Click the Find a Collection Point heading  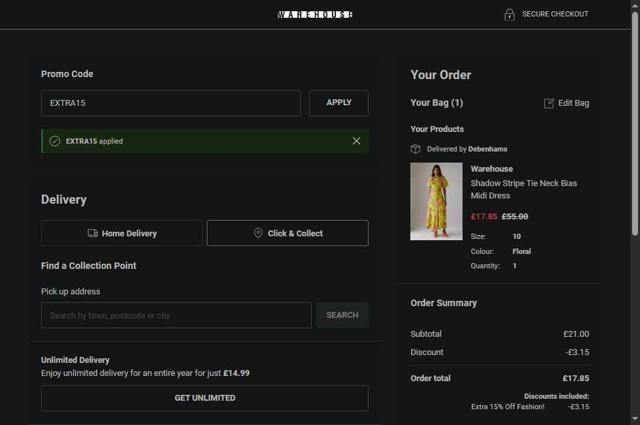[89, 266]
